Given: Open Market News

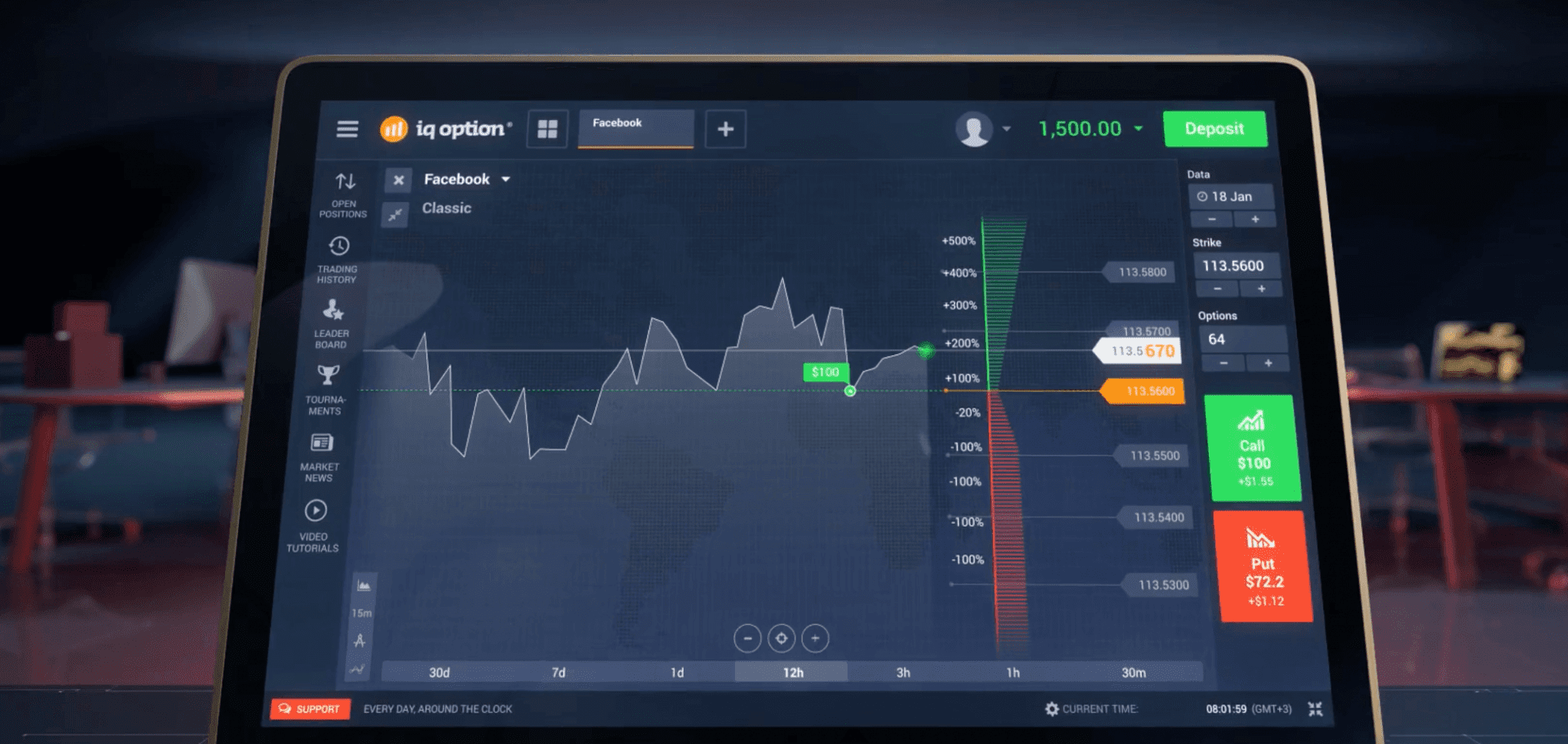Looking at the screenshot, I should pos(320,458).
